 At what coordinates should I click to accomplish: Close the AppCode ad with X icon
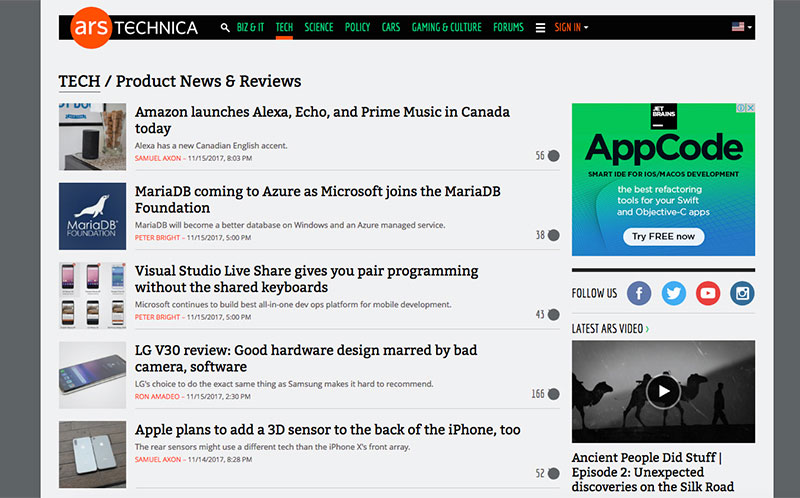(x=751, y=108)
